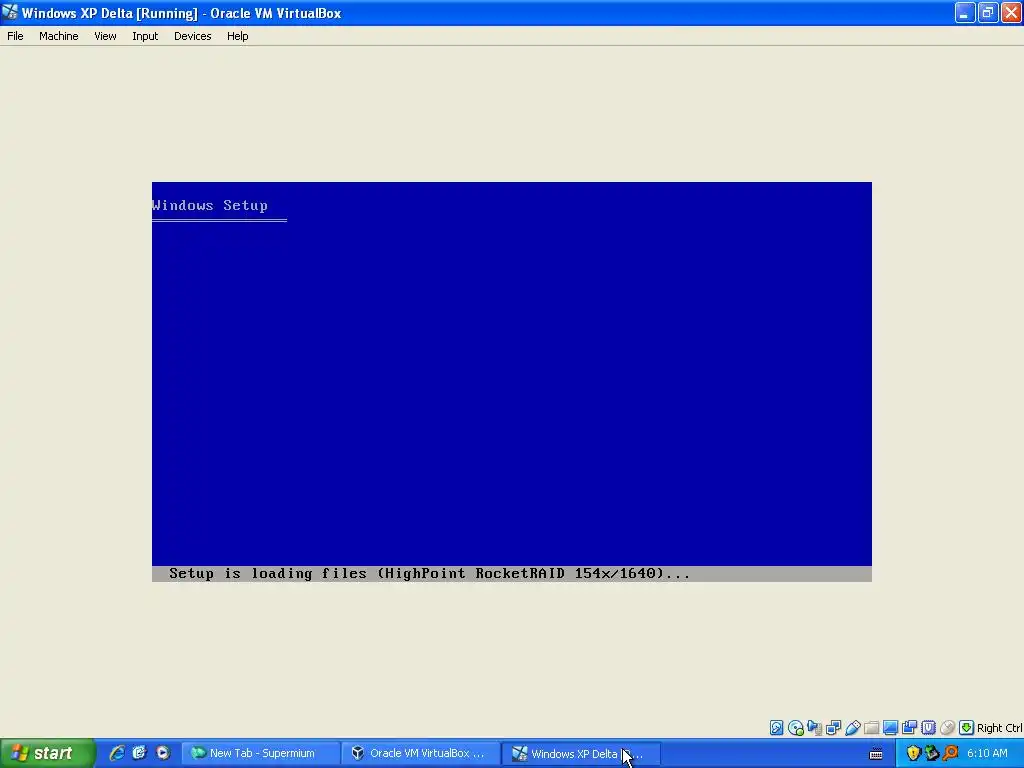
Task: Restore down the VirtualBox VM window
Action: tap(988, 12)
